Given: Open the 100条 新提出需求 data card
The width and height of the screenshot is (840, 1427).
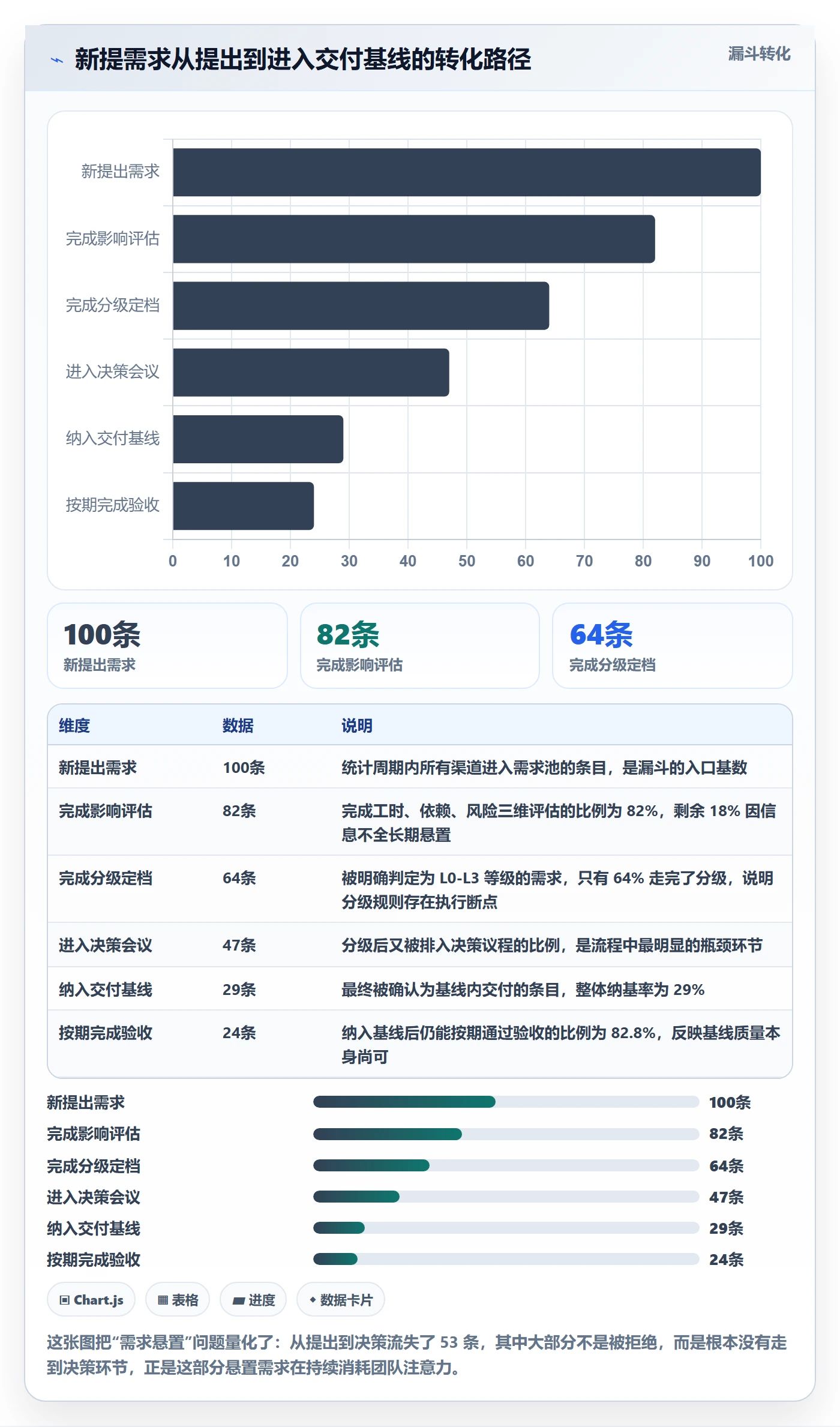Looking at the screenshot, I should point(167,646).
